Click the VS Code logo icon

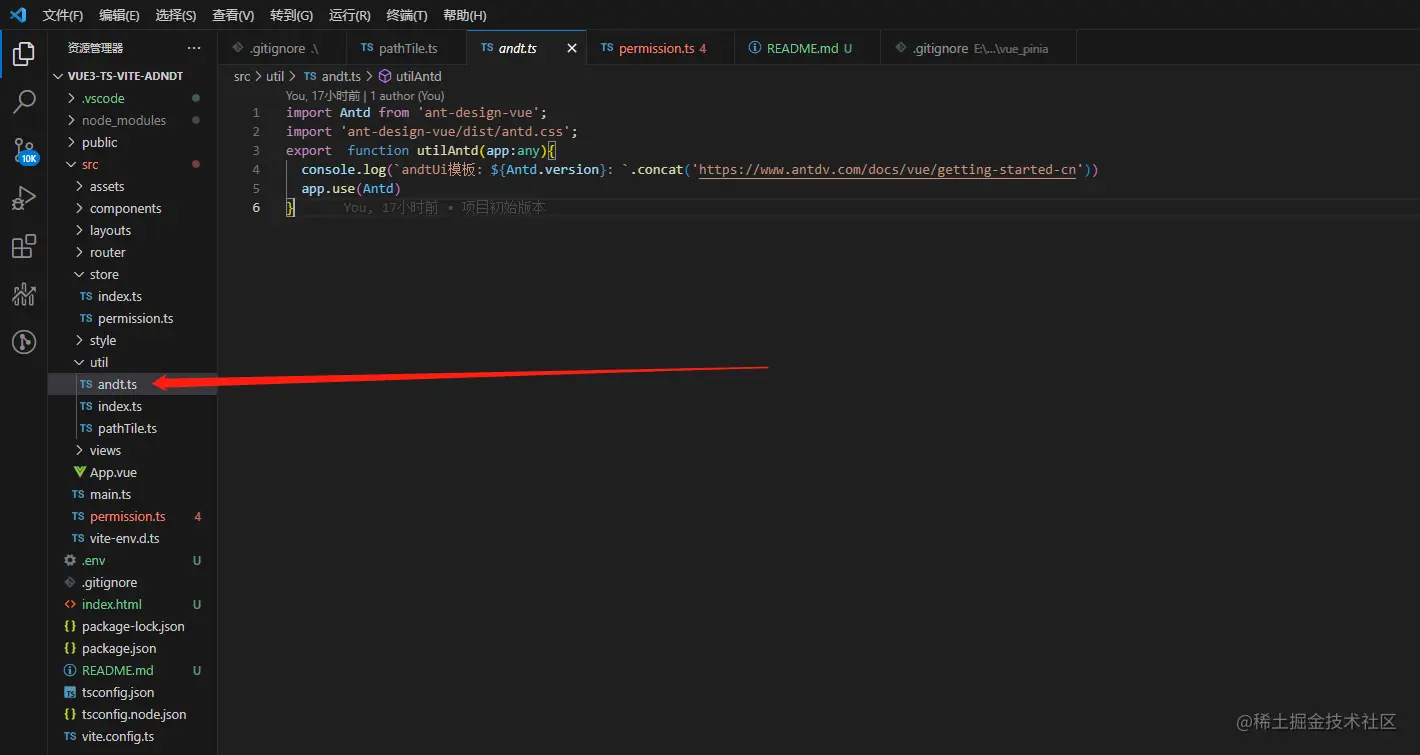[x=18, y=15]
